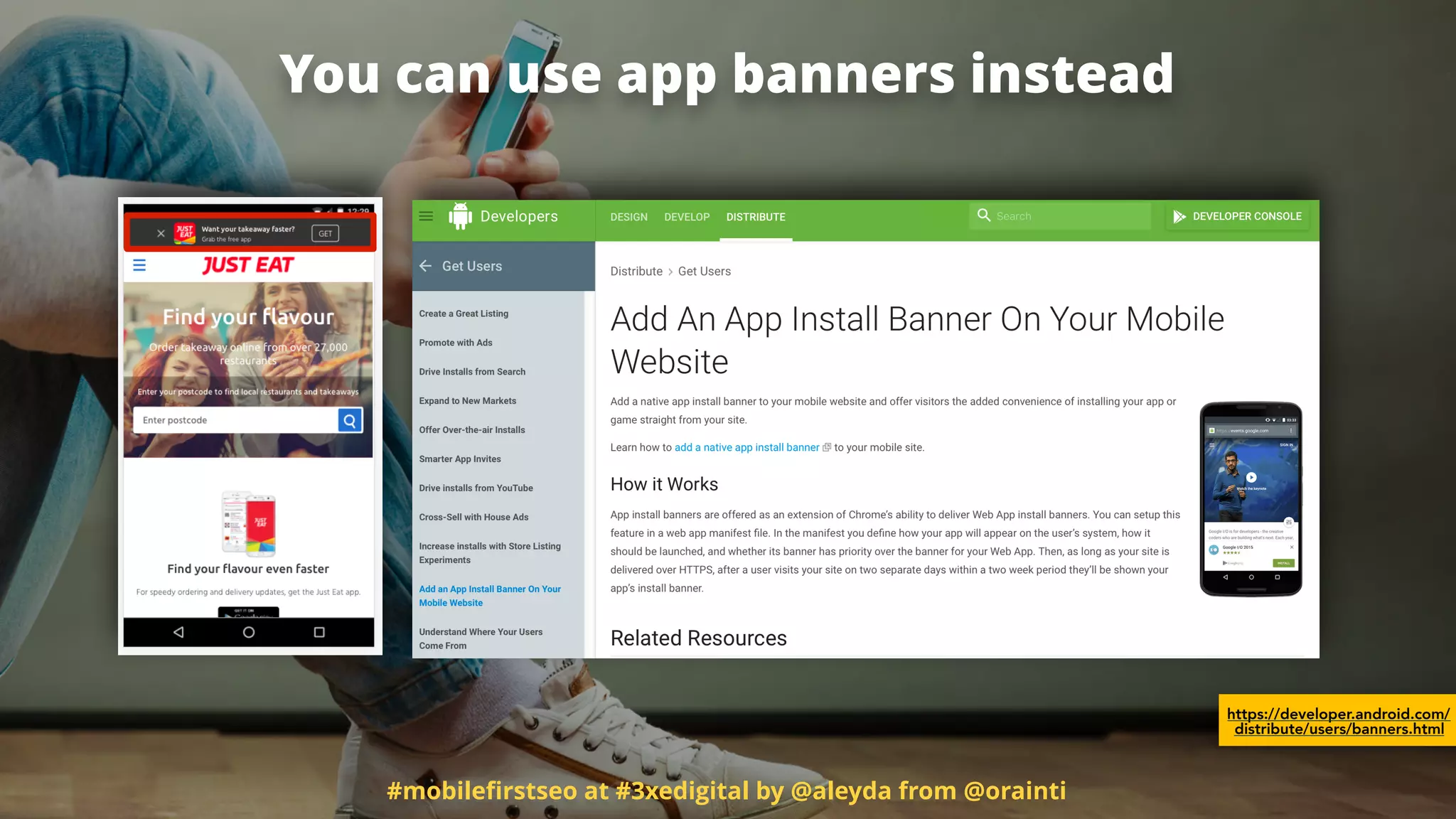The image size is (1456, 819).
Task: Open Drive Installs from Search
Action: 472,372
